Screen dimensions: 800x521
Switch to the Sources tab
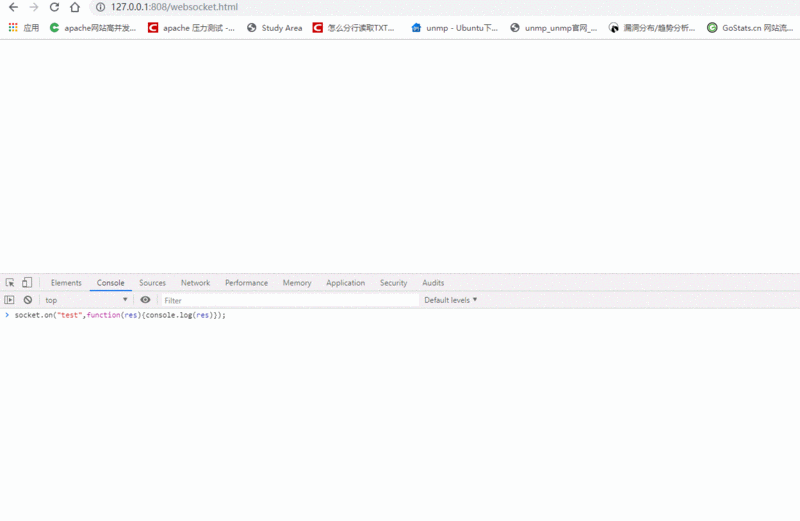click(x=152, y=283)
